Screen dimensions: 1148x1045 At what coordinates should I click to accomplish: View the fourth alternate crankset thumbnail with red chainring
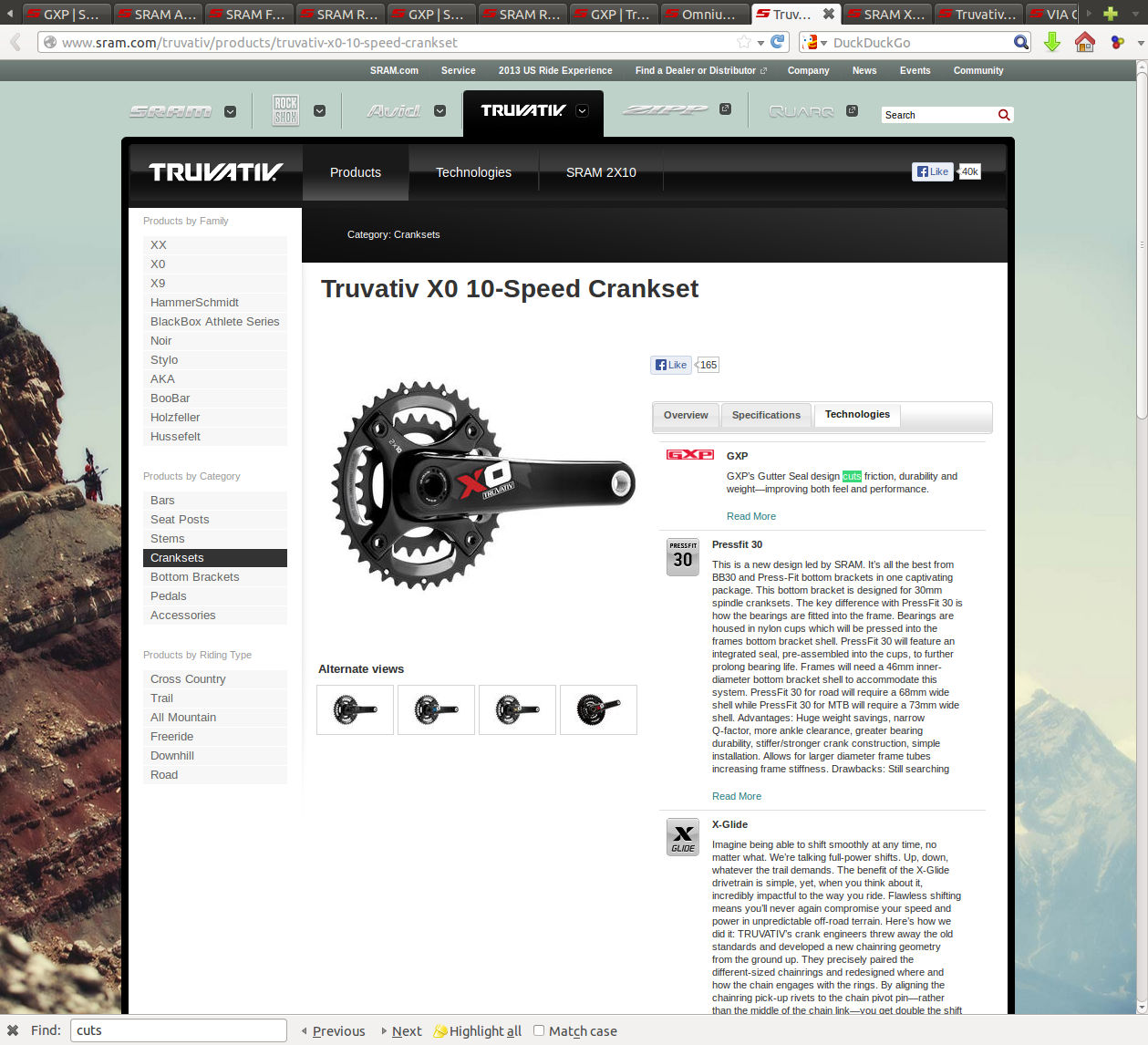(598, 709)
